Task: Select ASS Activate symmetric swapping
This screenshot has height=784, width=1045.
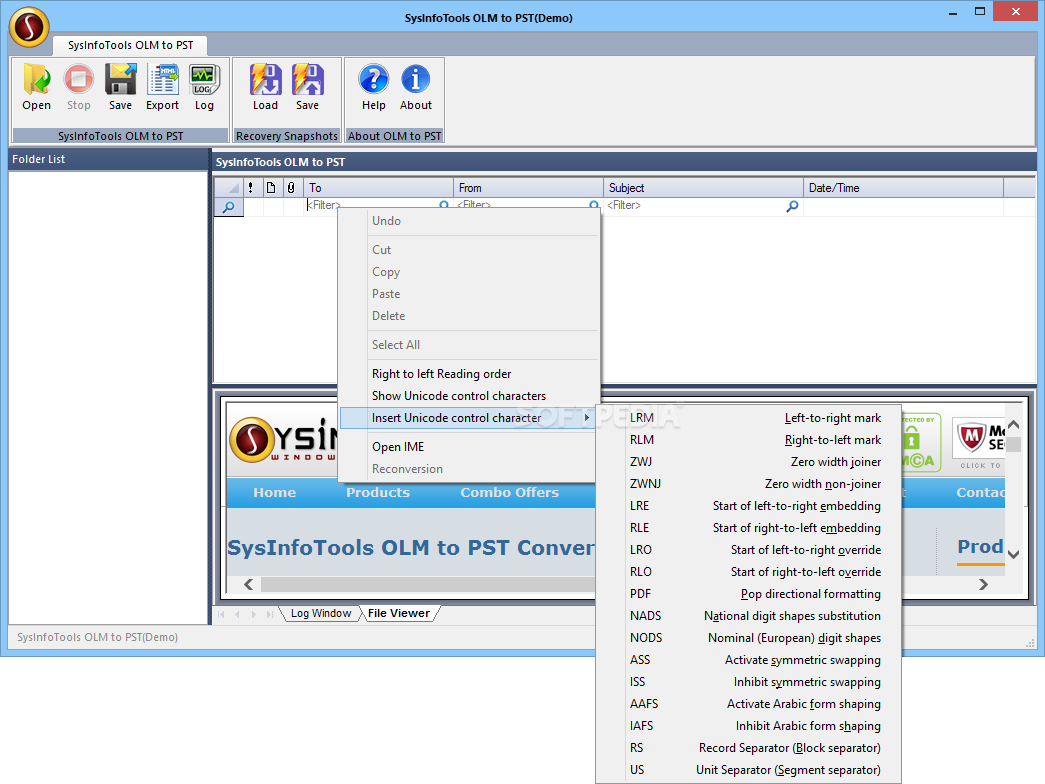Action: pyautogui.click(x=748, y=660)
